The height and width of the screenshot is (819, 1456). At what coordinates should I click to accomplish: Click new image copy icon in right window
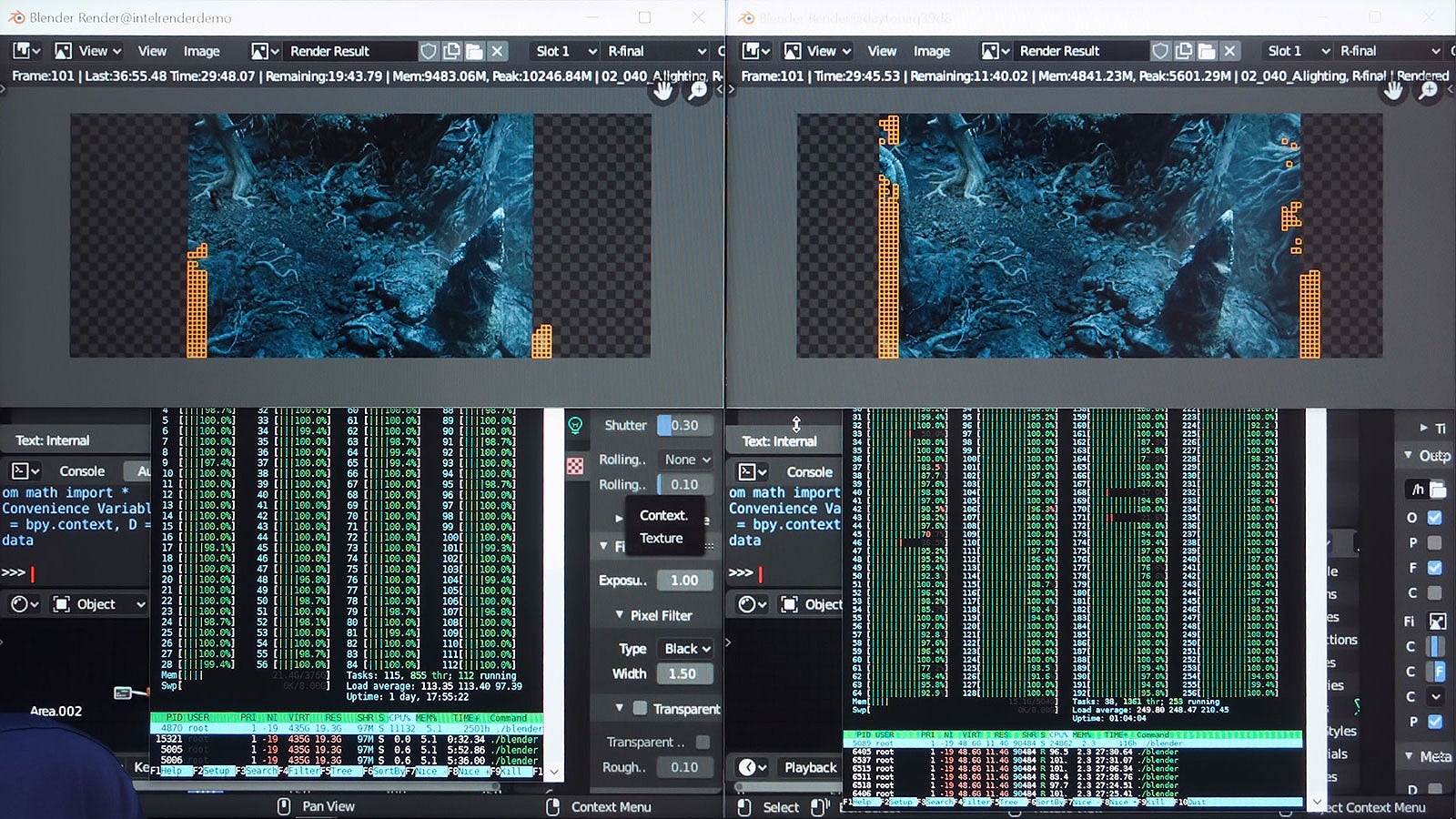tap(1184, 51)
